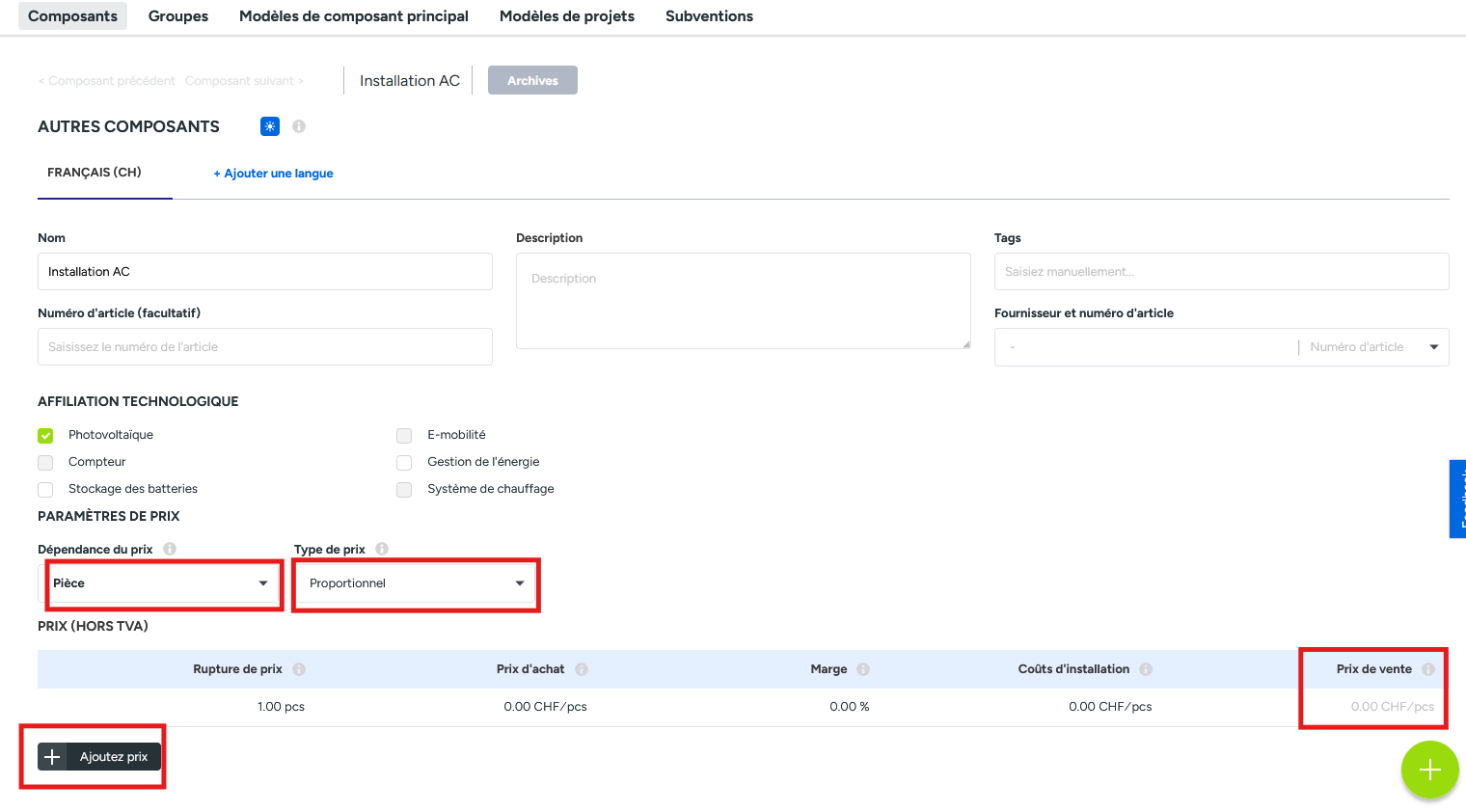Click info icon beside Marge column

tap(863, 669)
